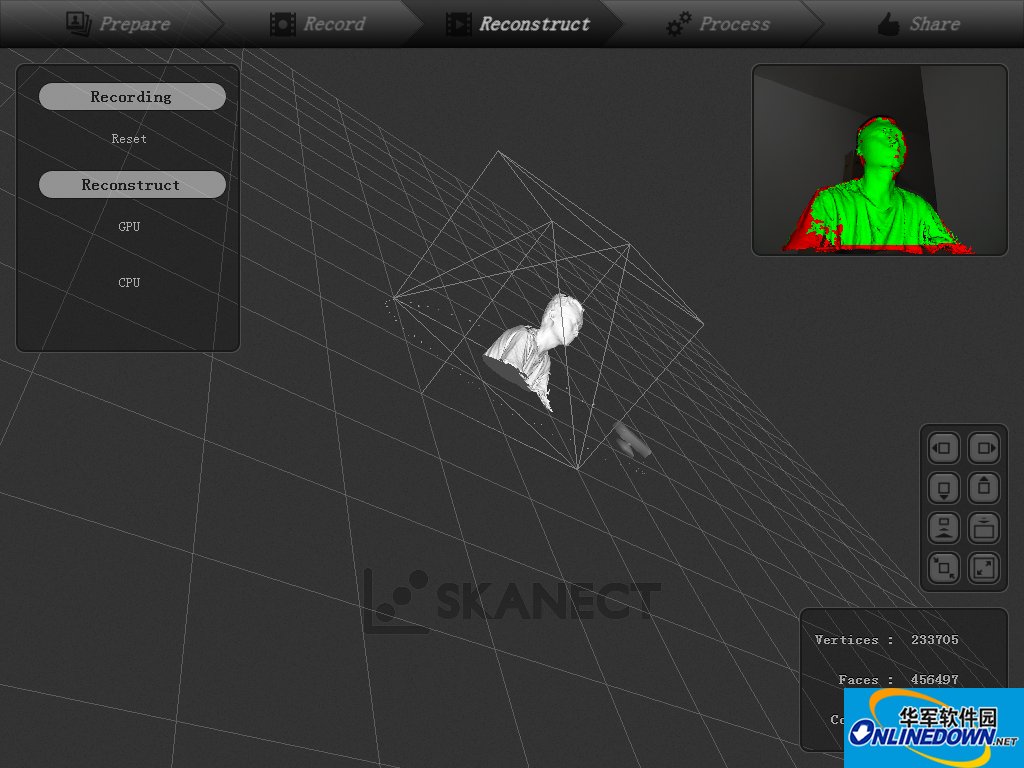
Task: Move bounding box down with arrow icon
Action: 944,488
